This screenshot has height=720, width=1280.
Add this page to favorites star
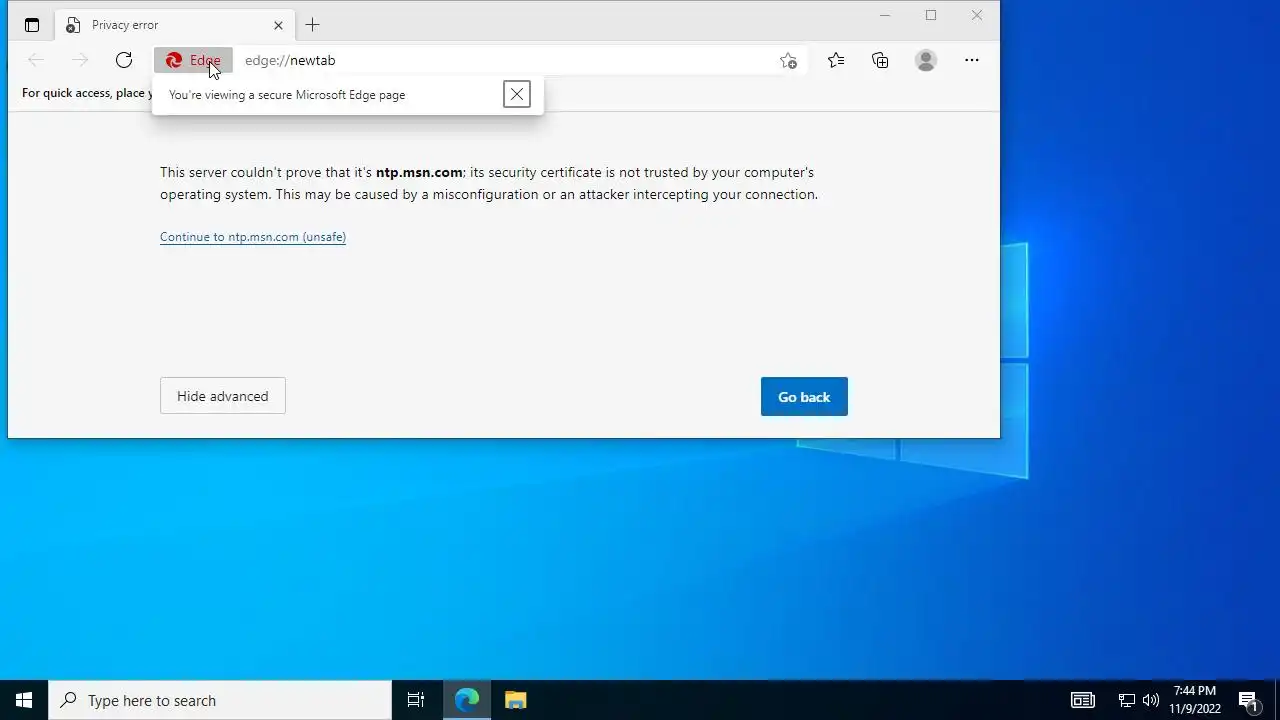pyautogui.click(x=788, y=60)
